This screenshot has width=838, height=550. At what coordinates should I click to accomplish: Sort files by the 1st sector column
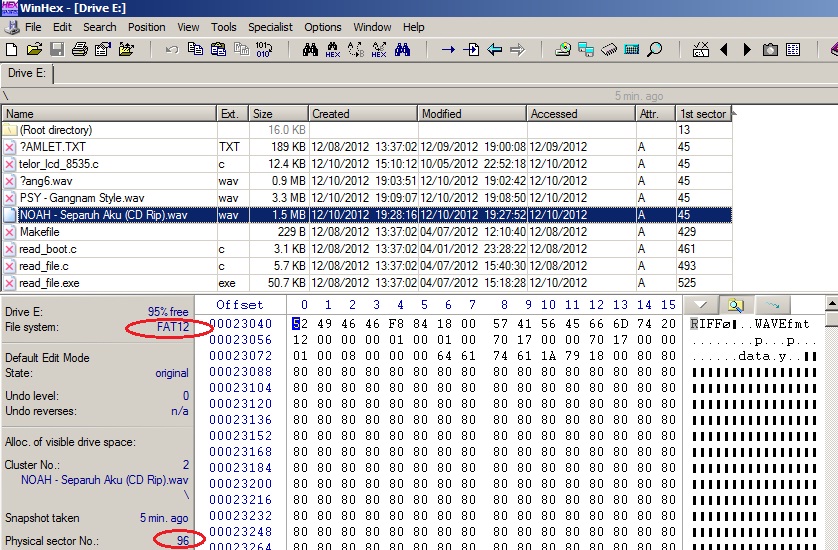pyautogui.click(x=703, y=114)
